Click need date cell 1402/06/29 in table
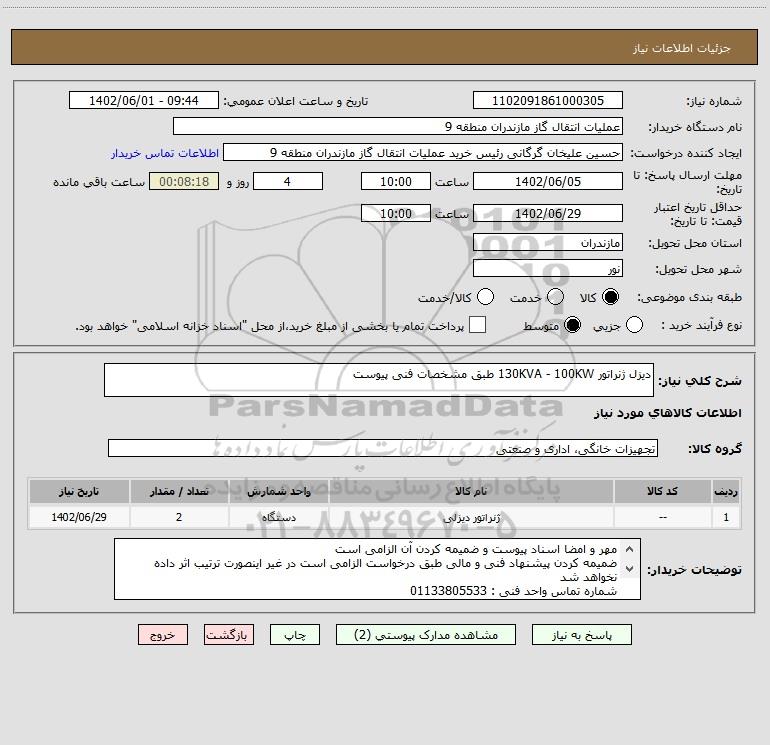 click(79, 517)
